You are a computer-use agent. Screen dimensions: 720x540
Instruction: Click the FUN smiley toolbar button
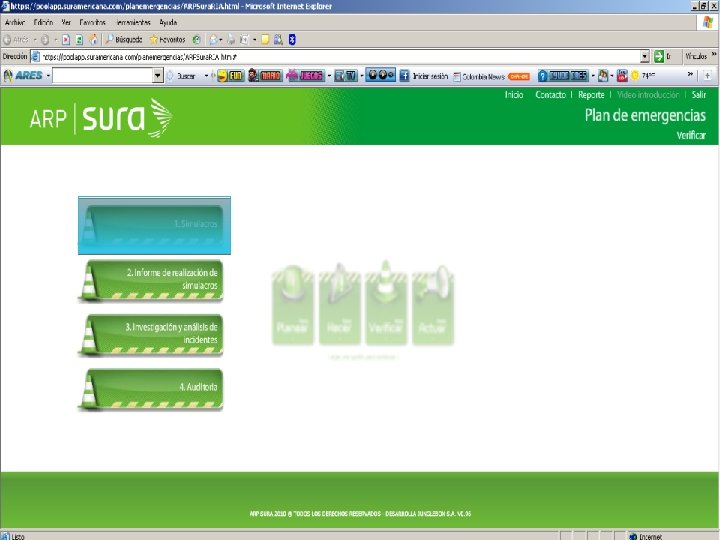pos(231,76)
